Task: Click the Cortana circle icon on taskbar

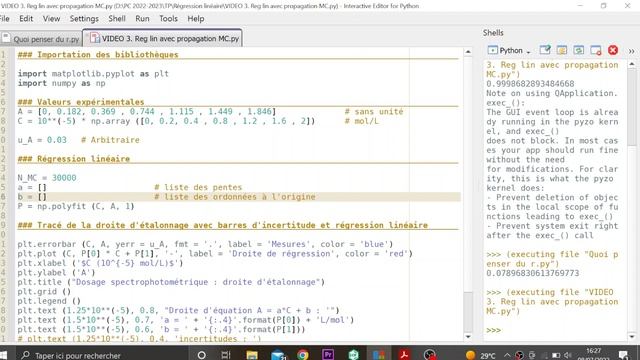Action: 201,355
